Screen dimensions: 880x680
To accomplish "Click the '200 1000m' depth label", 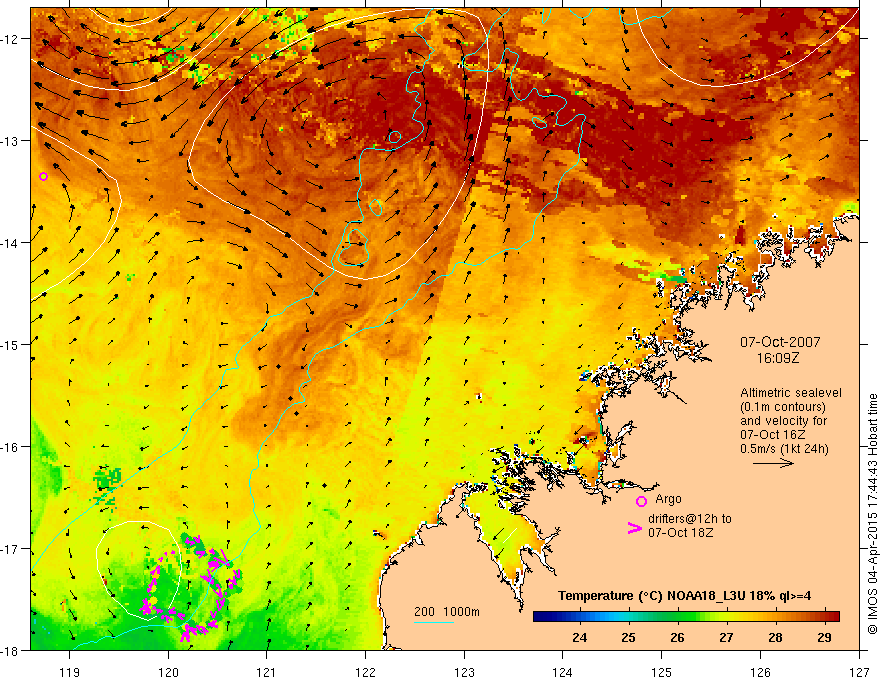I will [x=447, y=612].
